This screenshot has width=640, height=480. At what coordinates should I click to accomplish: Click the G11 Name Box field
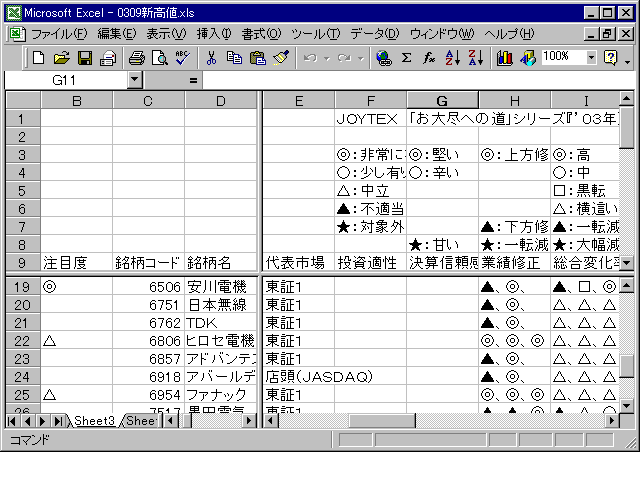[65, 80]
